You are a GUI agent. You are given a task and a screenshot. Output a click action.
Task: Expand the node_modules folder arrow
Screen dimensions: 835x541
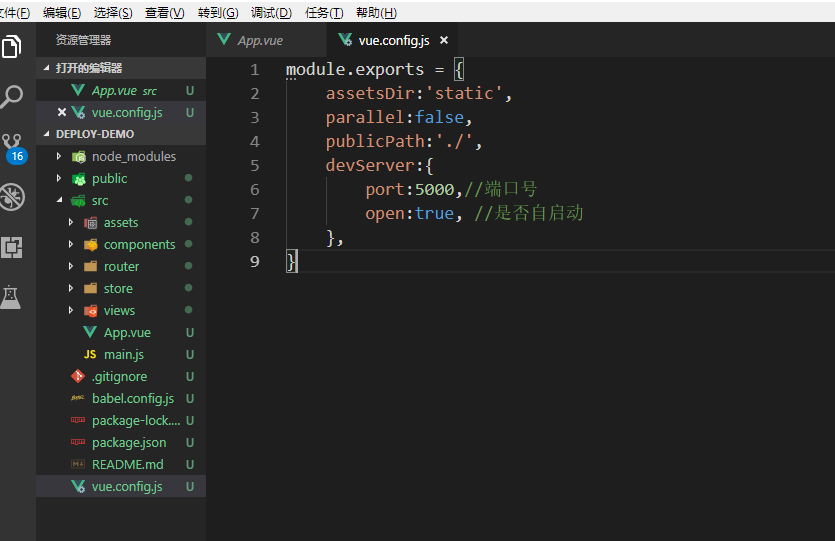point(59,157)
